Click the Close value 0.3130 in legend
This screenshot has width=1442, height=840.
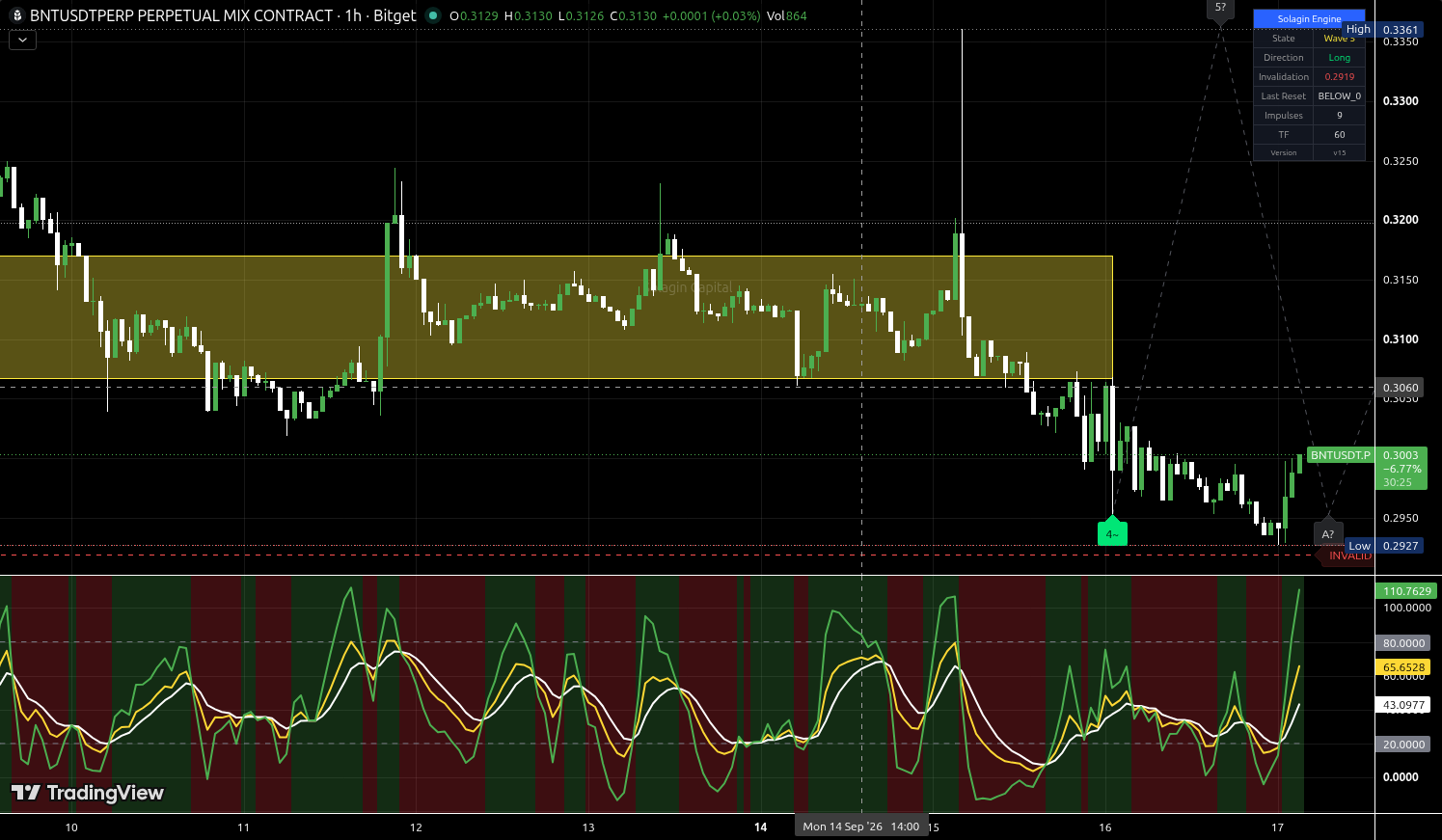(633, 16)
